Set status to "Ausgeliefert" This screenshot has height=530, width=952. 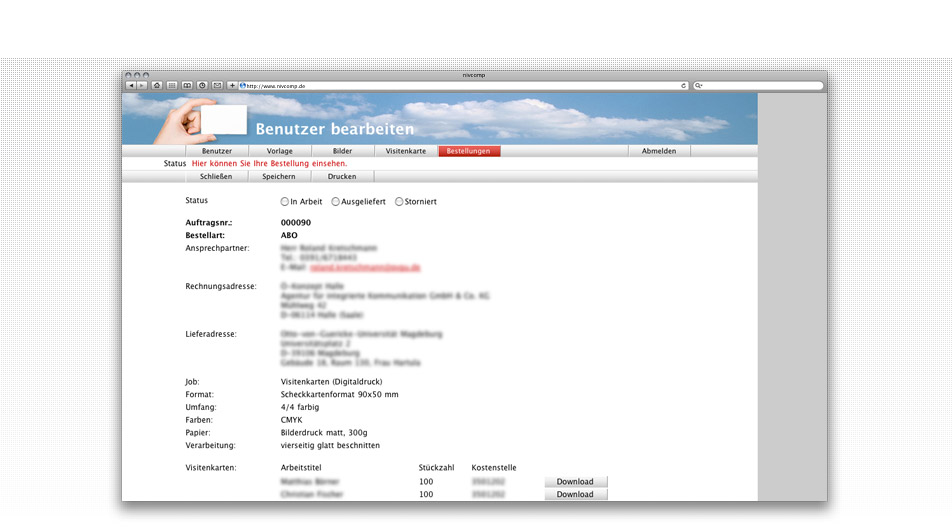tap(336, 202)
